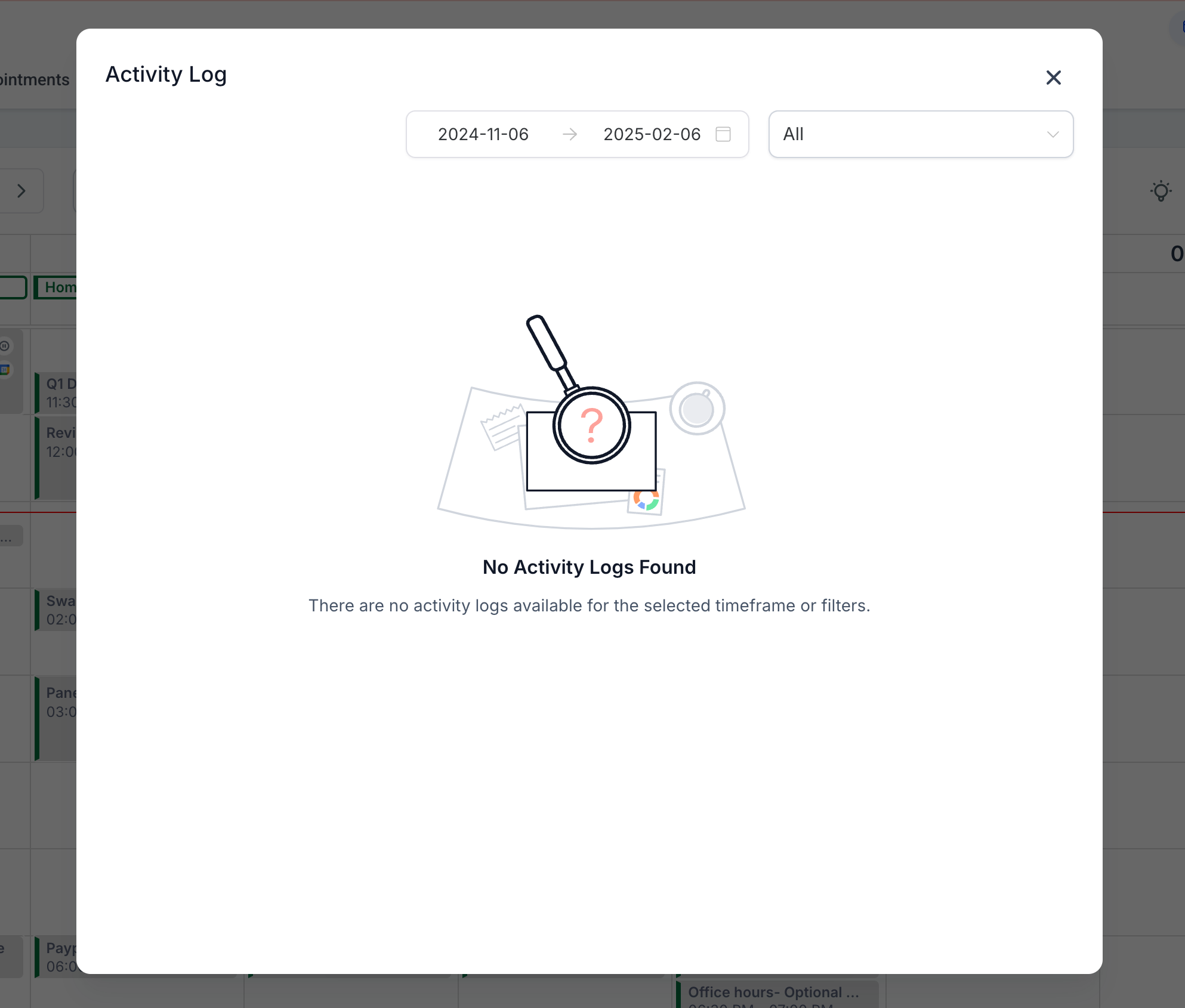Click the green-outlined Hom tag
This screenshot has width=1185, height=1008.
(x=57, y=287)
